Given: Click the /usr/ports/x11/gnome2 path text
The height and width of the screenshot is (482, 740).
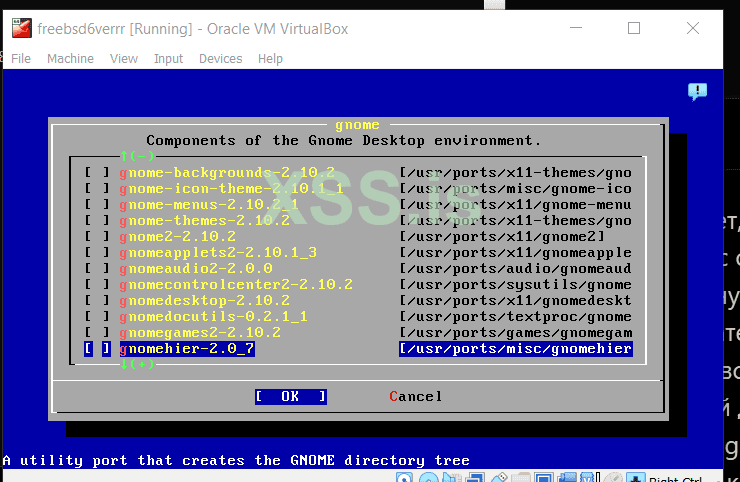Looking at the screenshot, I should coord(502,237).
